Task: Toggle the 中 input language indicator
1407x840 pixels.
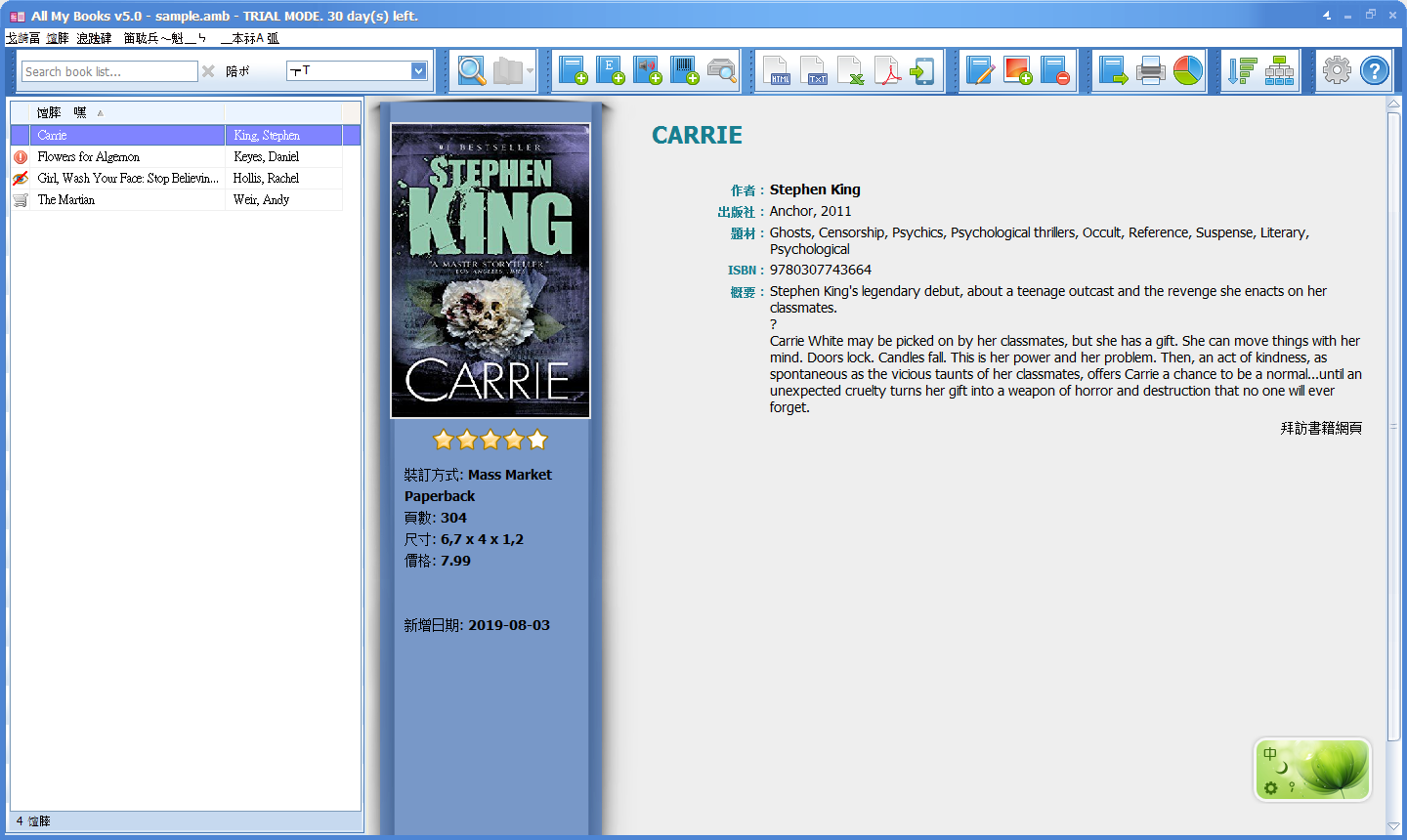Action: (x=1270, y=754)
